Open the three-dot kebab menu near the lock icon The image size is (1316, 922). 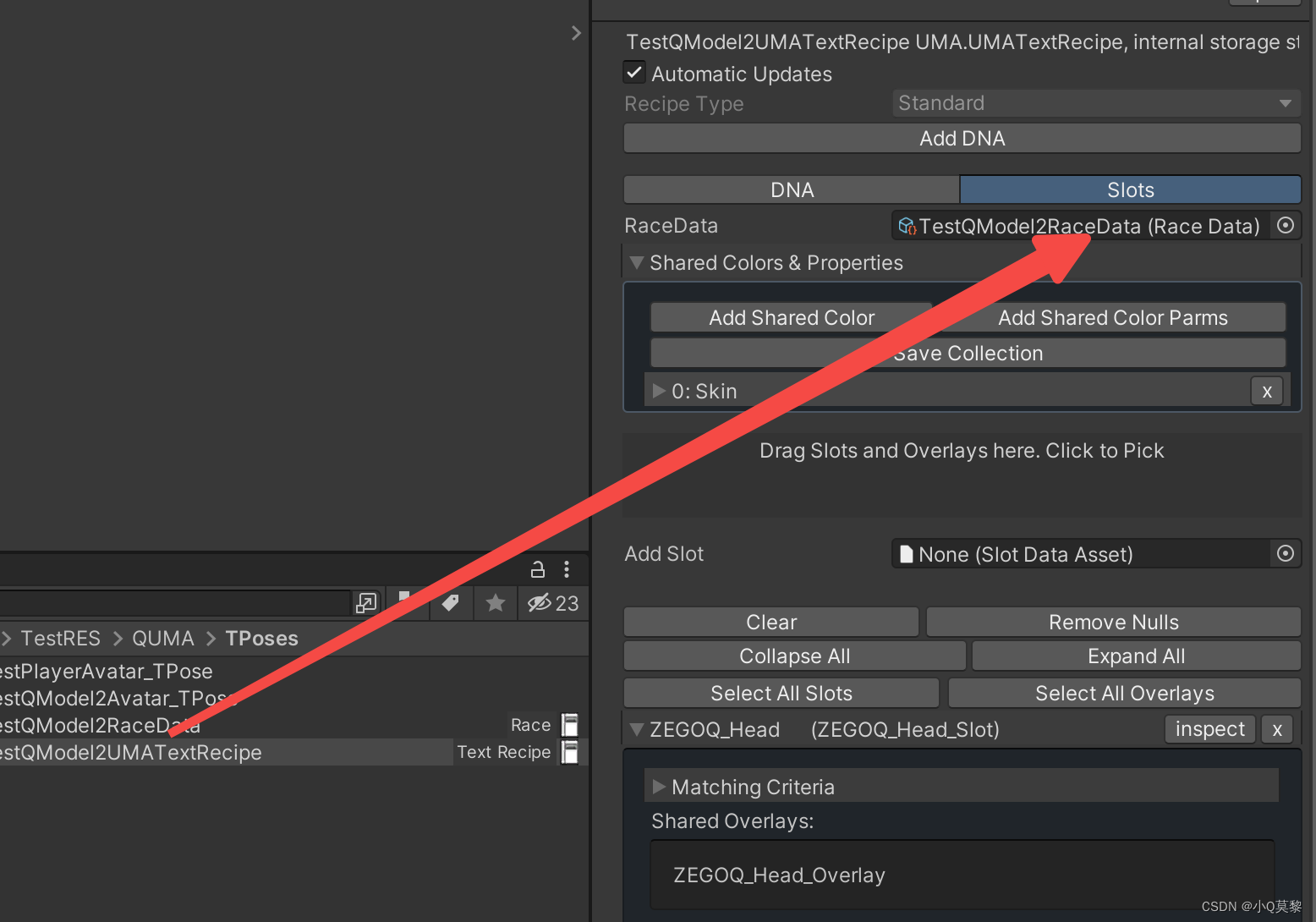click(x=567, y=569)
